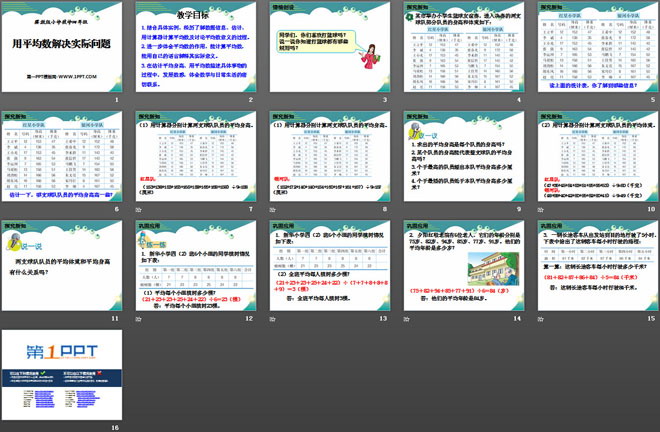Click slide number label 1
The image size is (660, 432).
click(x=117, y=100)
